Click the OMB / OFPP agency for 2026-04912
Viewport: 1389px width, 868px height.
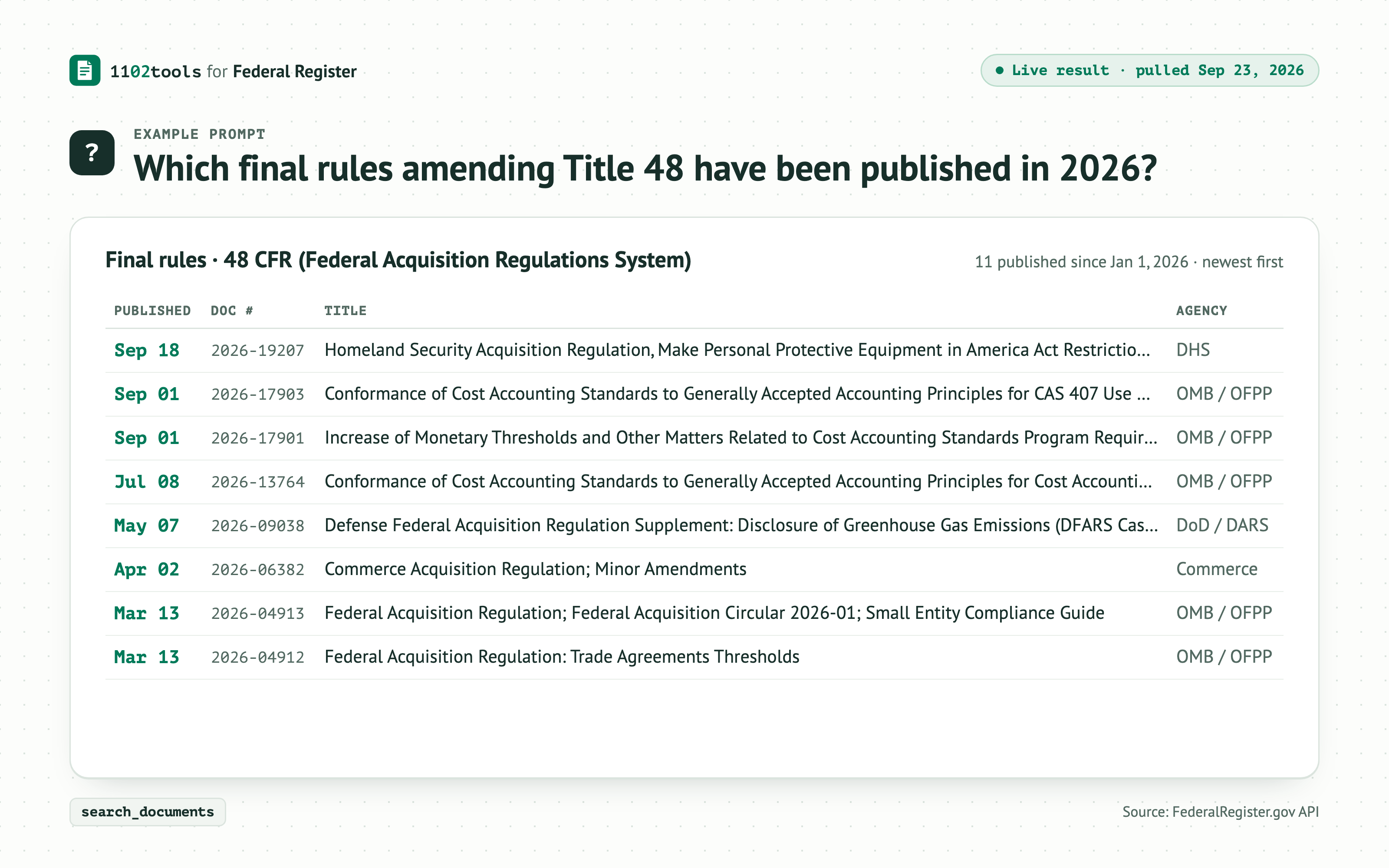tap(1224, 657)
